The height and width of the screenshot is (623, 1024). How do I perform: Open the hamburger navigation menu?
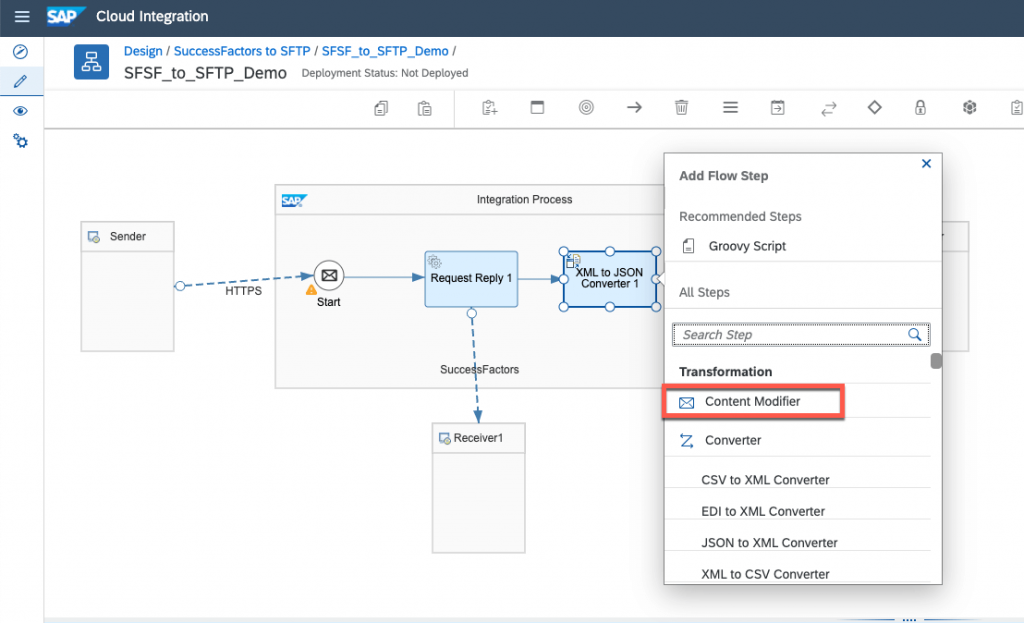[22, 16]
